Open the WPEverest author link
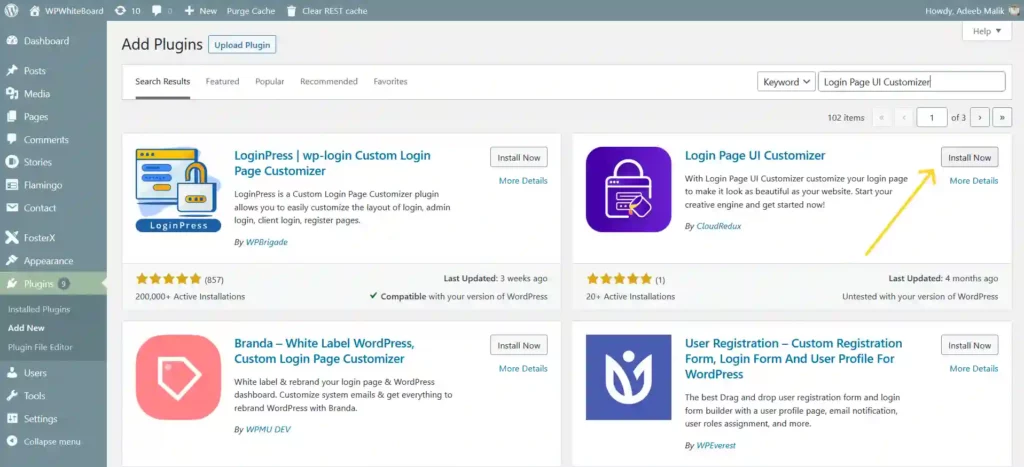Screen dimensions: 1024x467 tap(716, 445)
